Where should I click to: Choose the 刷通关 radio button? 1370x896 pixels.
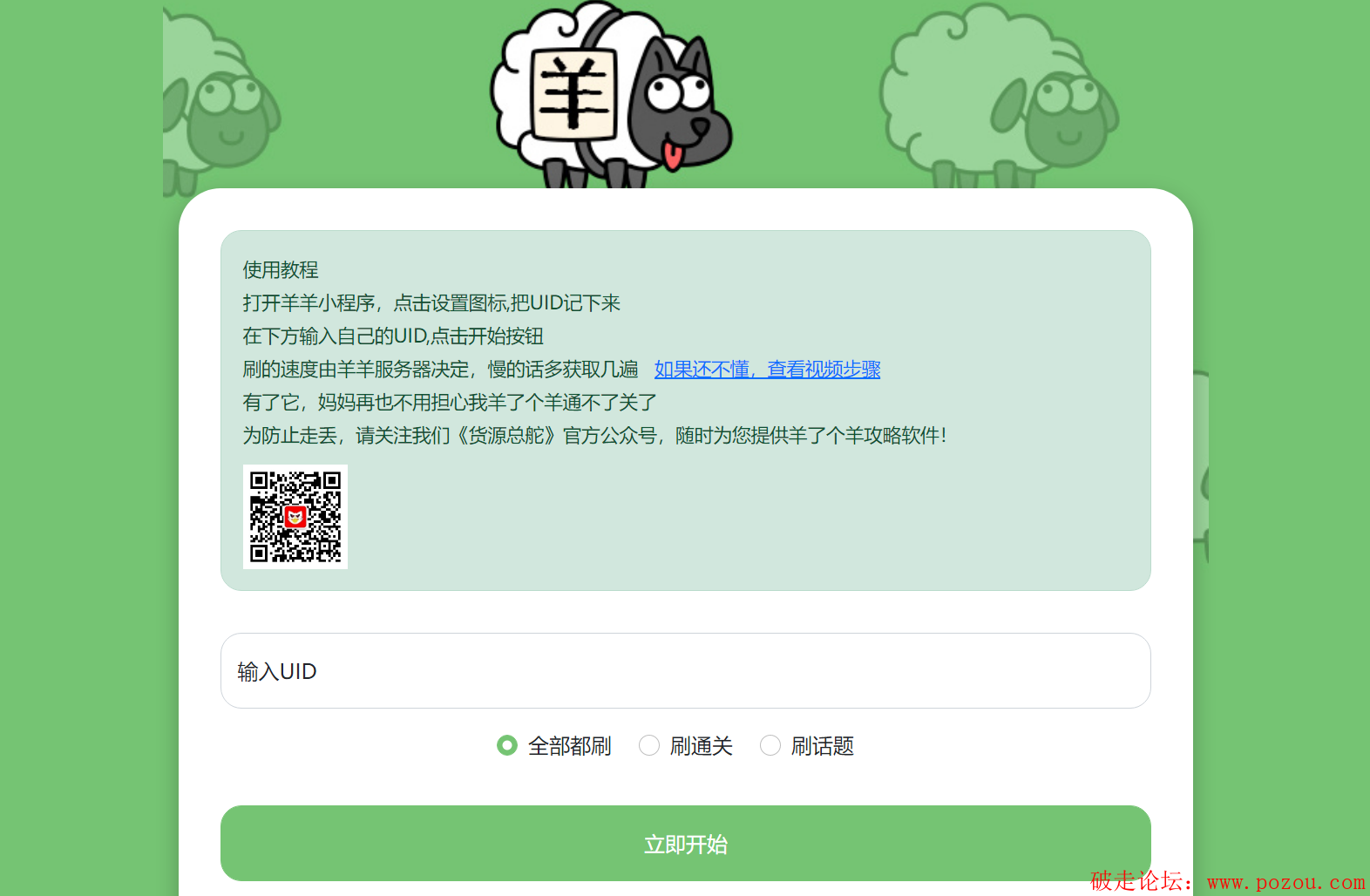(x=649, y=746)
